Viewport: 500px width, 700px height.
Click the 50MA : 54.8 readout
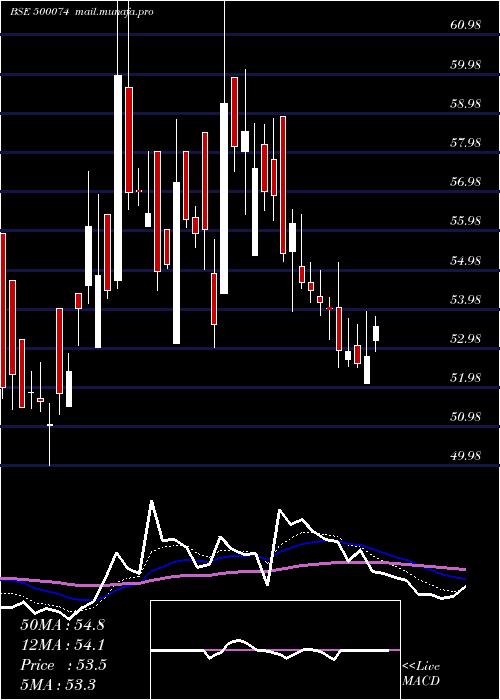pos(62,625)
